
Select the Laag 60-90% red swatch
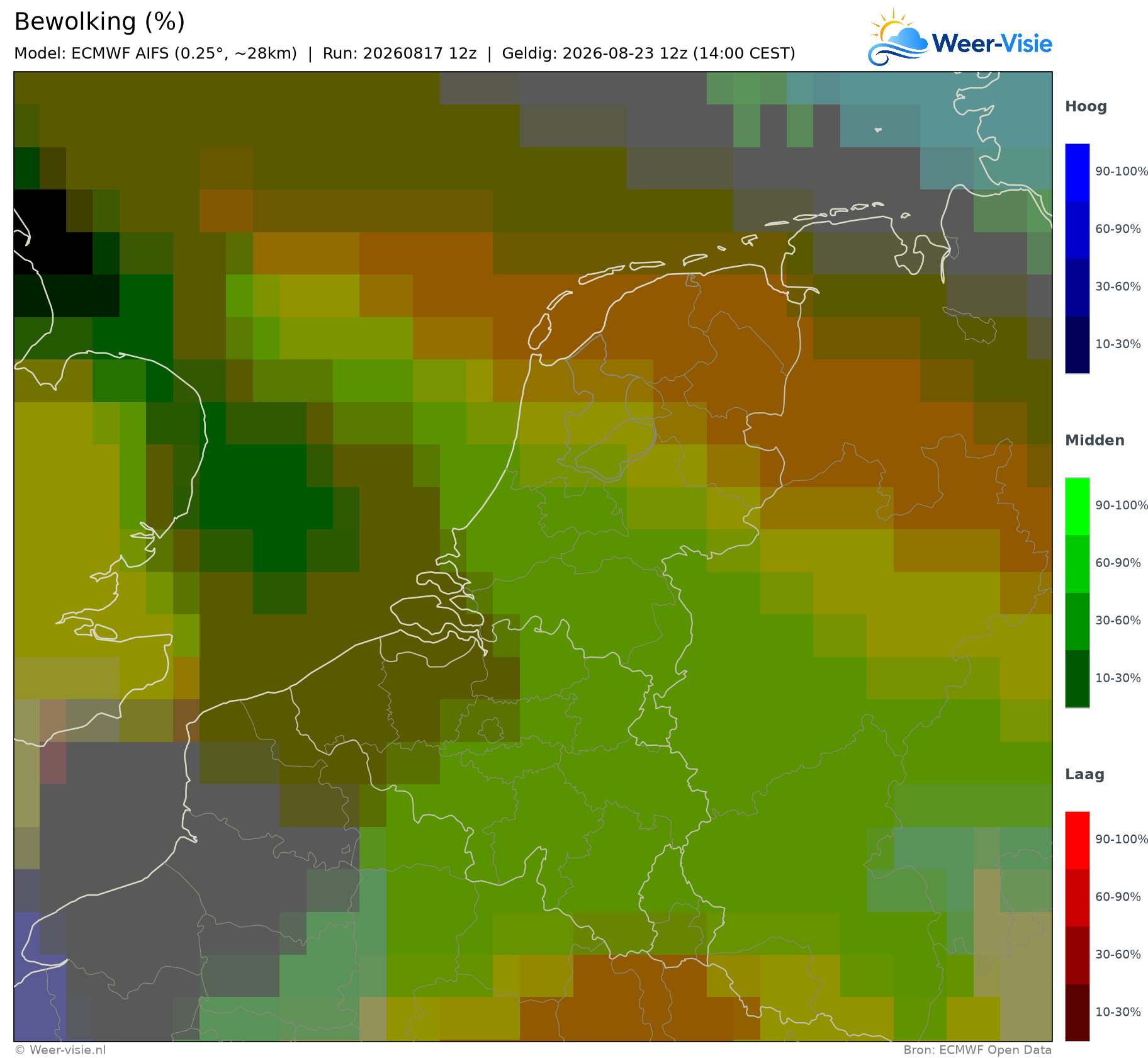1077,898
